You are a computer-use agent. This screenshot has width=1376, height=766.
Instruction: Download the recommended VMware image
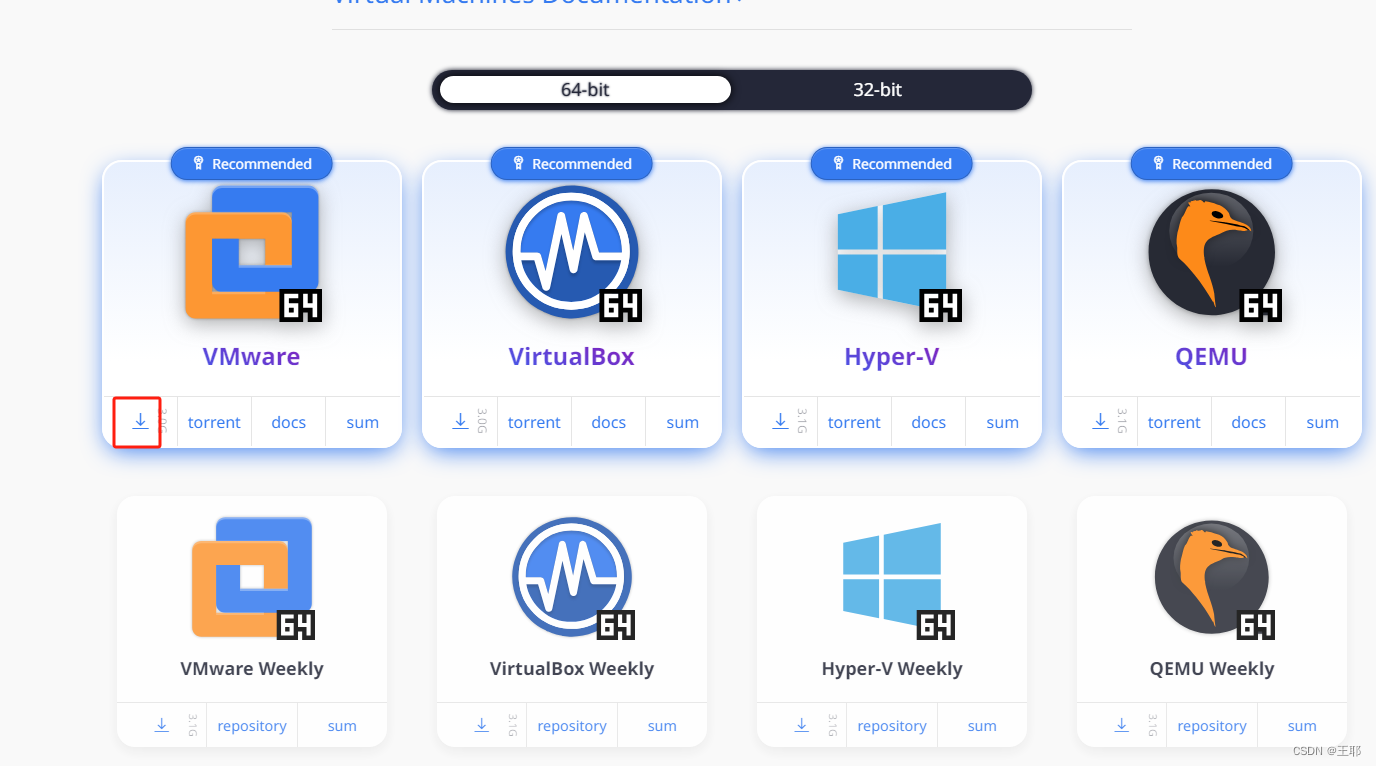pos(141,421)
